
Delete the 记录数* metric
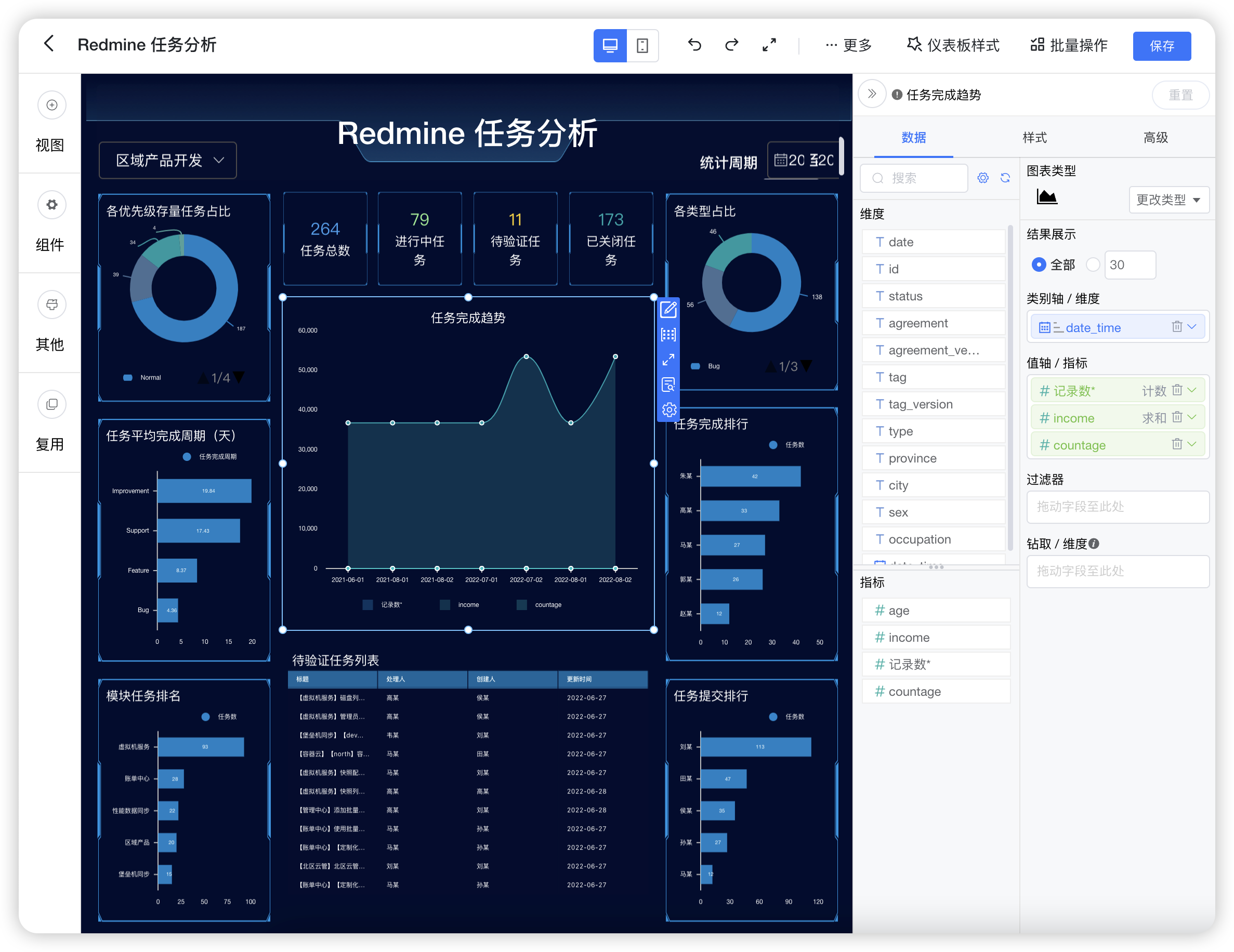[1176, 390]
